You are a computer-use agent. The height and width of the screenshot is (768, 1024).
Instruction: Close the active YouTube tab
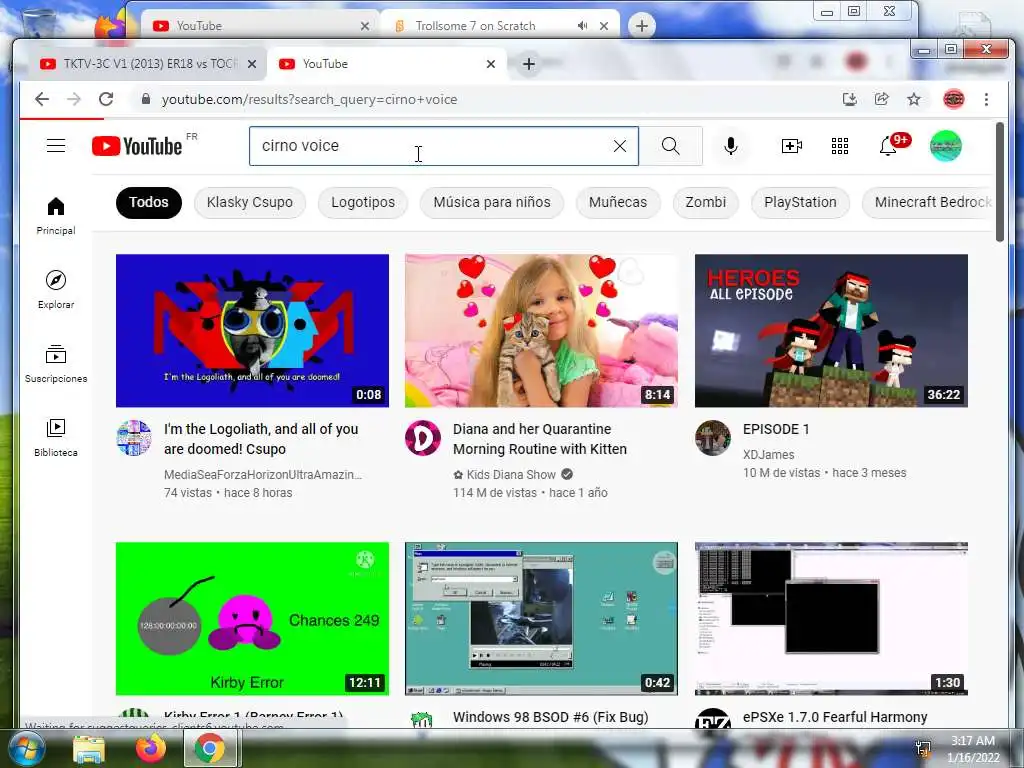(491, 64)
